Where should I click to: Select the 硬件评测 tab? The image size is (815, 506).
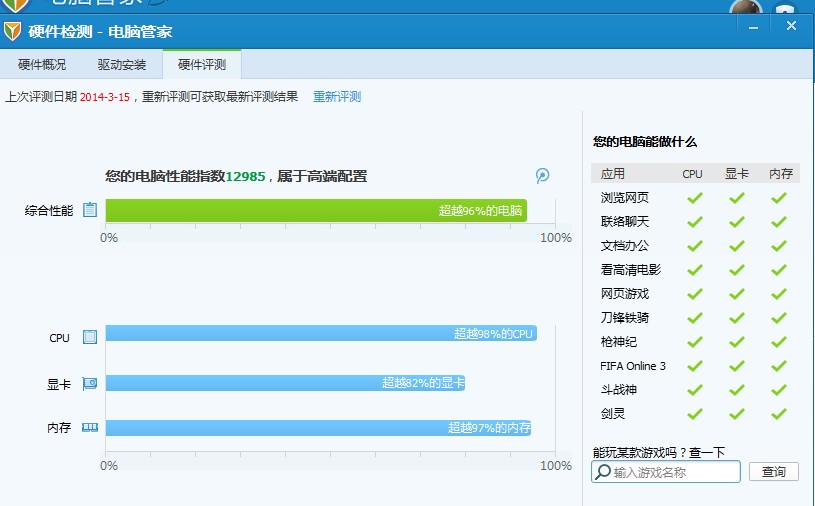click(x=202, y=65)
